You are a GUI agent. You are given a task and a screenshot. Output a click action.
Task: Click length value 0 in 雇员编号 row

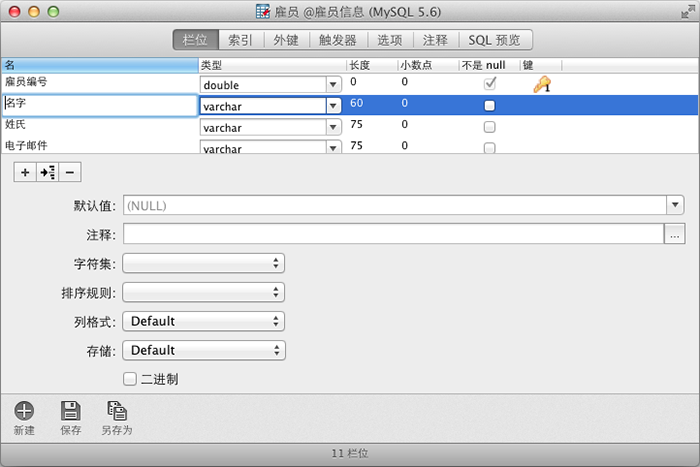[353, 82]
